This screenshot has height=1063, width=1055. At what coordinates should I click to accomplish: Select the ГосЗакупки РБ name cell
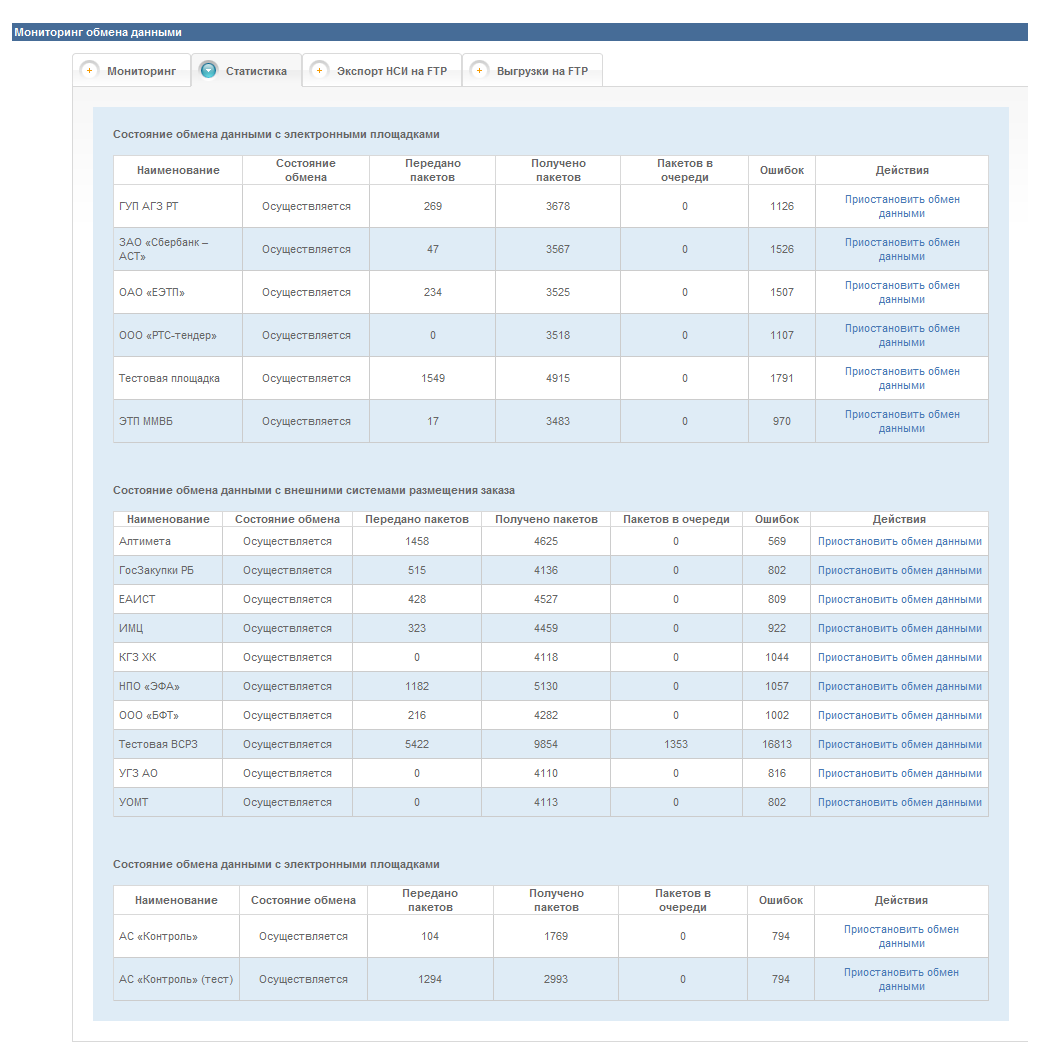(167, 571)
